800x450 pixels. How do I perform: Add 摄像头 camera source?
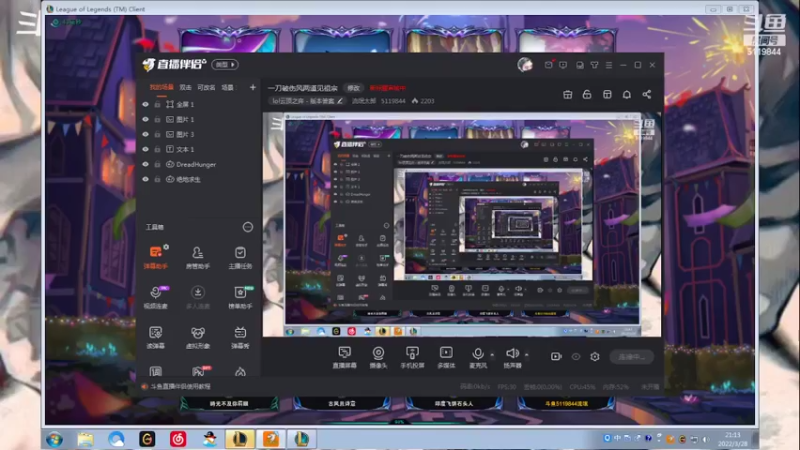[378, 357]
